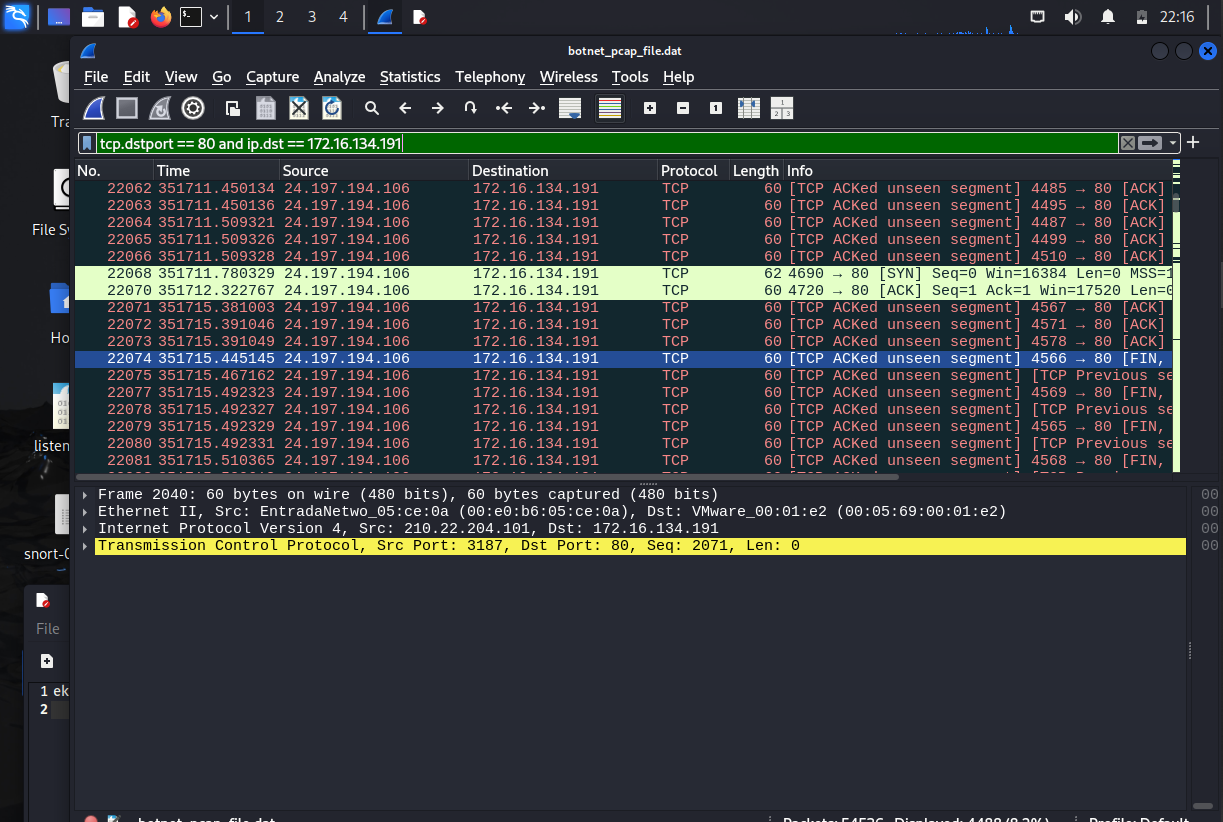Reset text to normal size
1223x822 pixels.
point(716,108)
